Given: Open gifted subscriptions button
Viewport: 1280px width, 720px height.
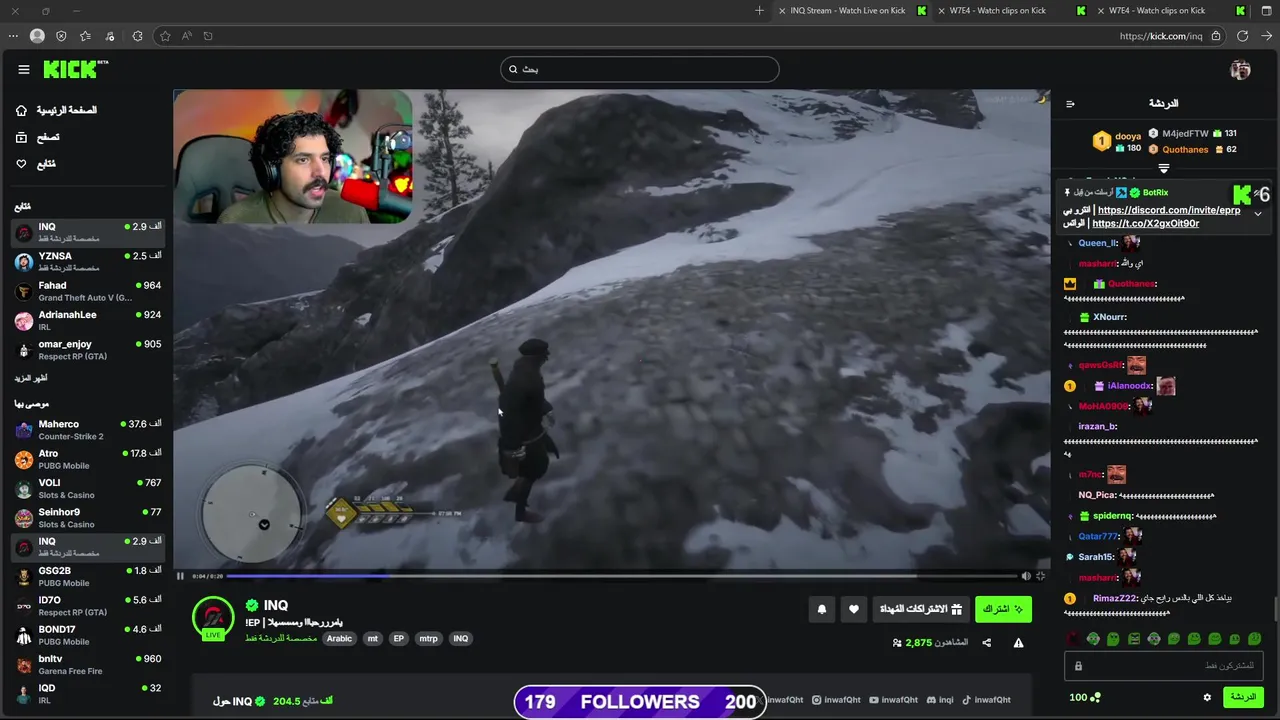Looking at the screenshot, I should (x=921, y=609).
